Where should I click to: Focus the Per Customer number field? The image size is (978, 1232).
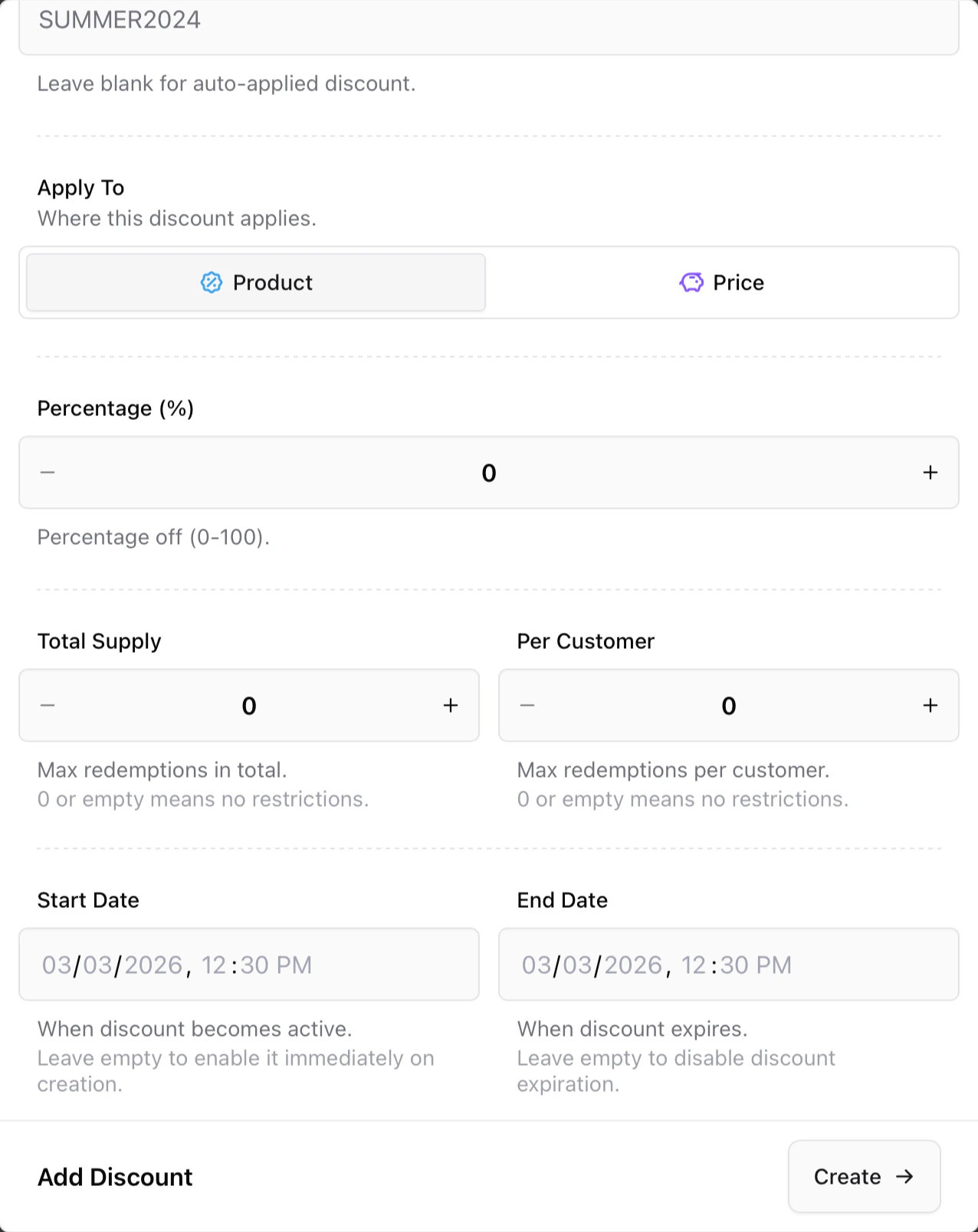pos(728,706)
